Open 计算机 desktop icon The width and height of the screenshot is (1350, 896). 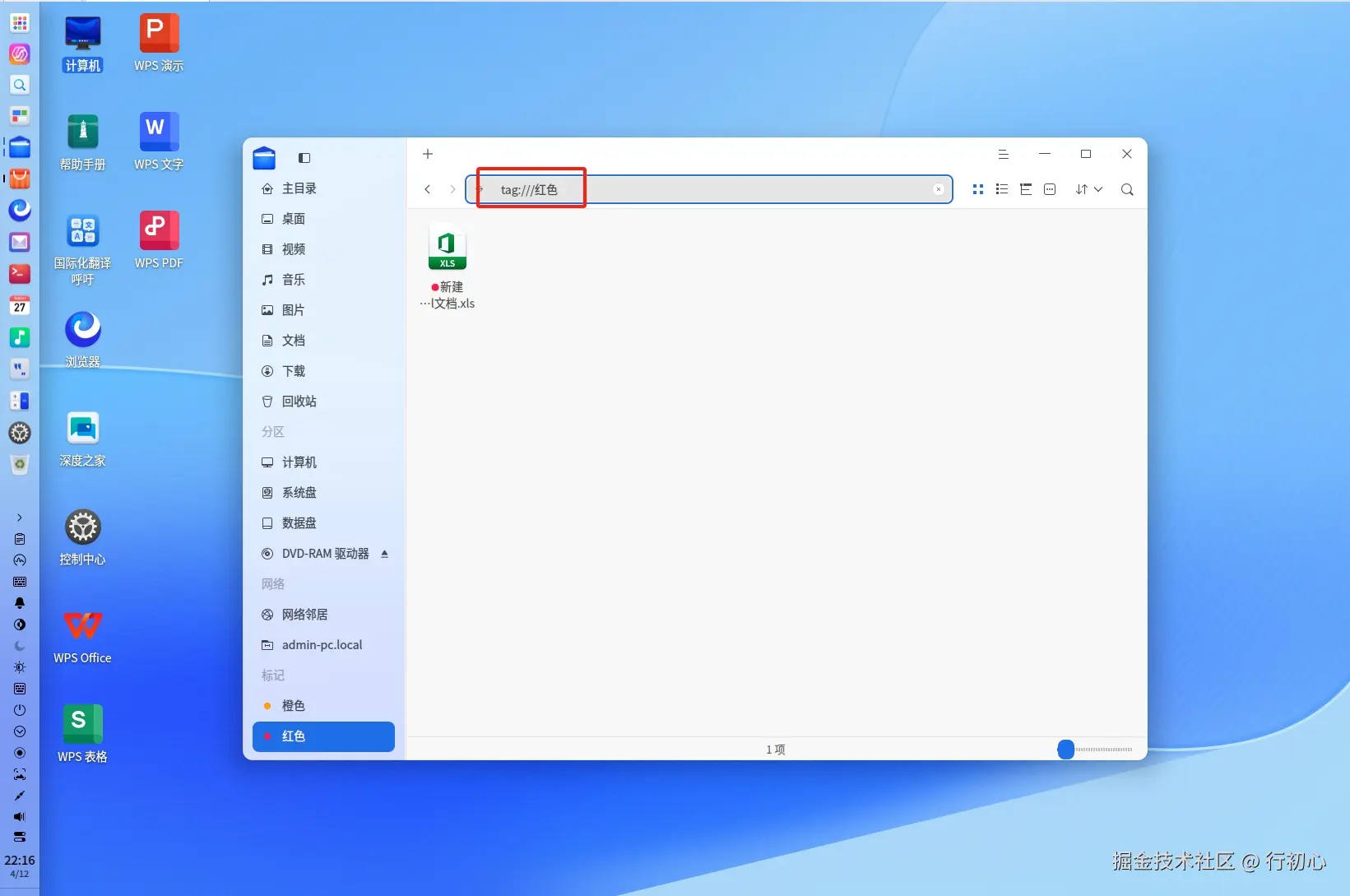(x=83, y=44)
